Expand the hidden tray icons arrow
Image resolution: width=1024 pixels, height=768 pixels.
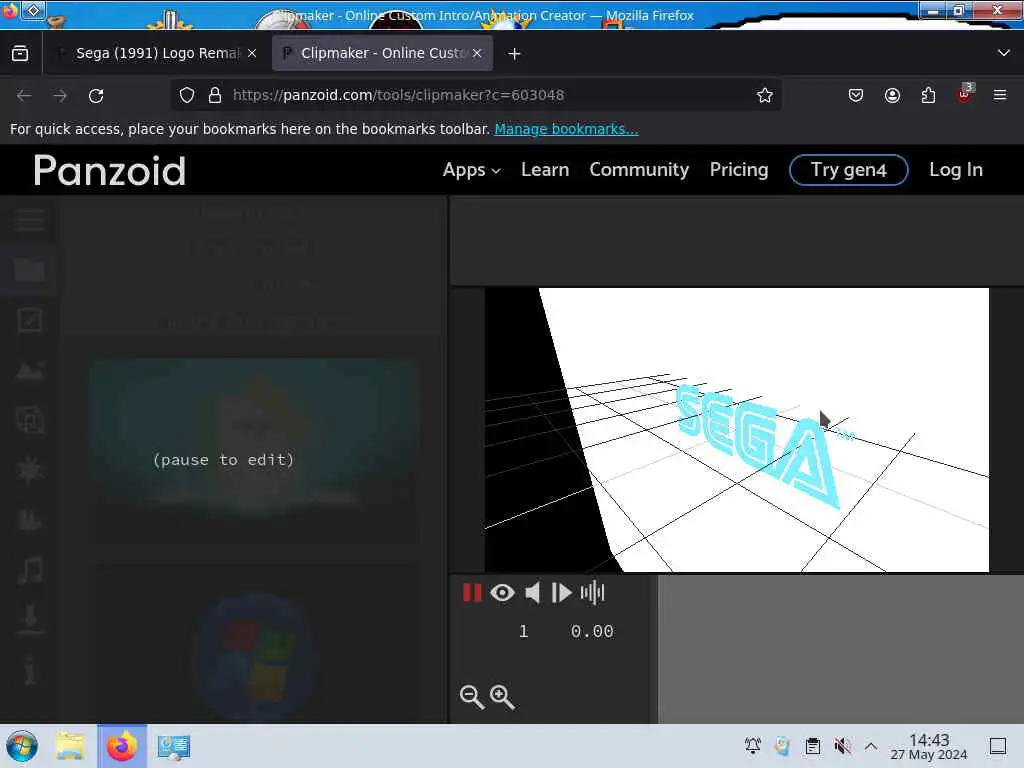pyautogui.click(x=871, y=746)
